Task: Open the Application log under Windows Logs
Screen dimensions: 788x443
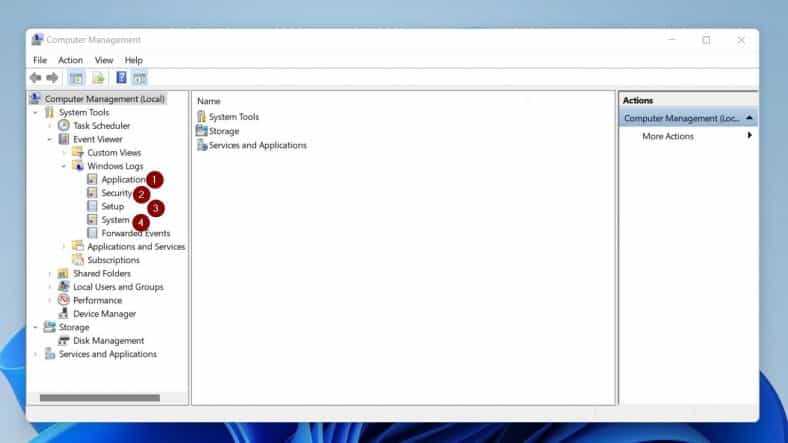Action: pos(123,180)
